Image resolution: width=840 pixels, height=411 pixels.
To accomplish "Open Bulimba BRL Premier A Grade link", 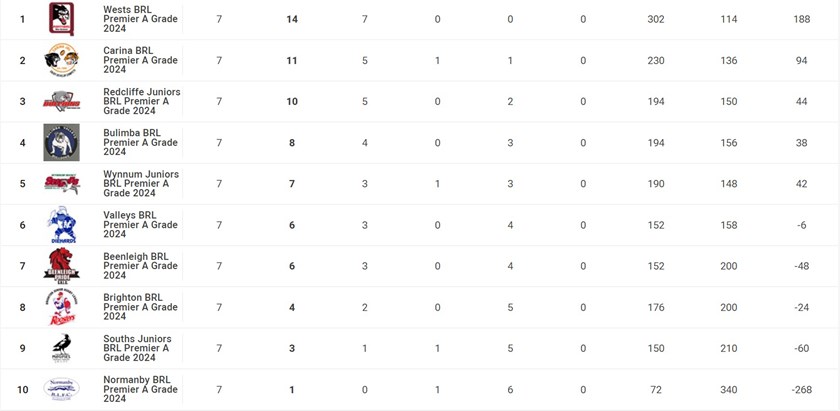I will [x=140, y=142].
